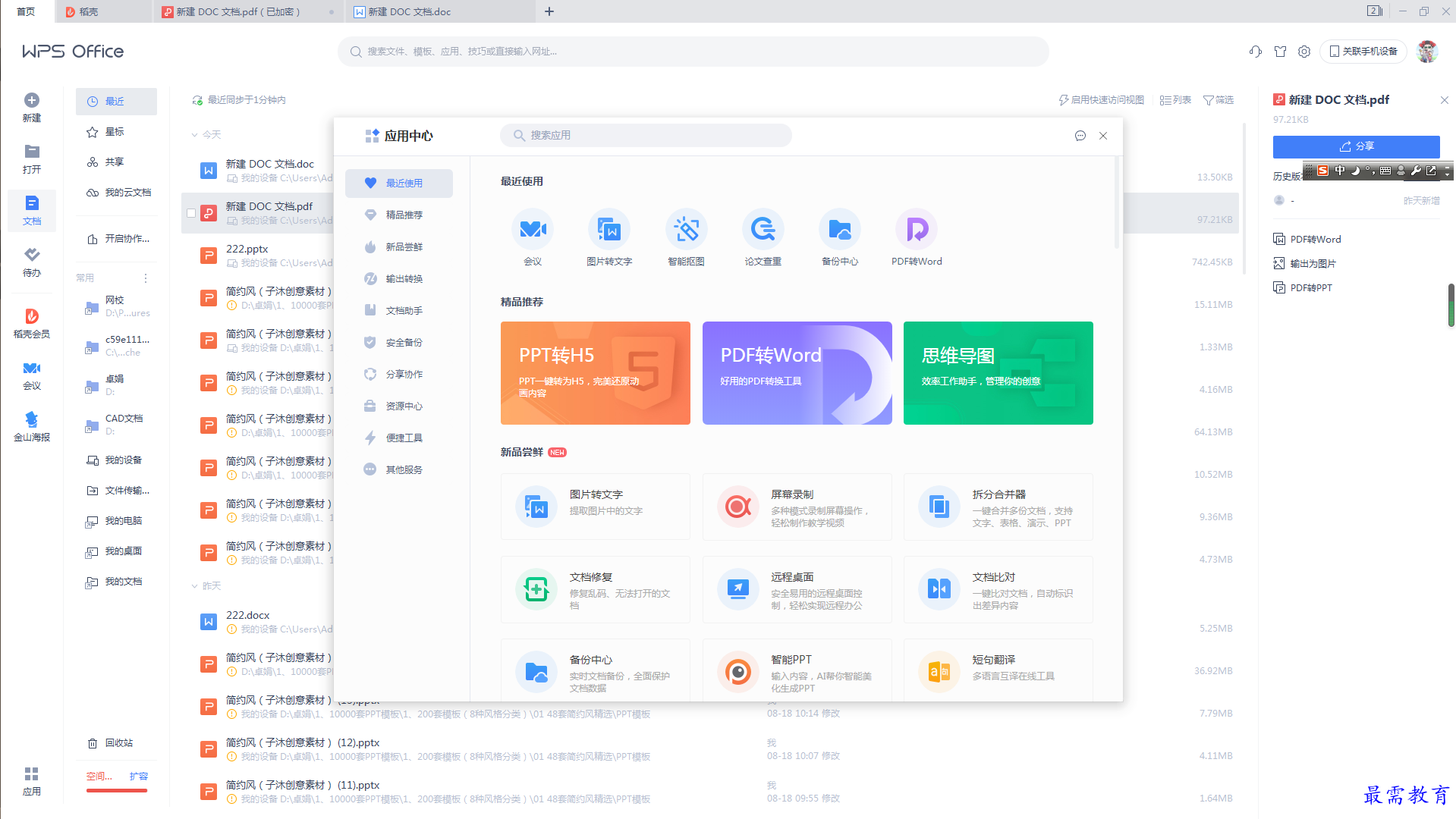Click the feedback chat icon in 应用中心
The image size is (1456, 819).
(x=1080, y=136)
